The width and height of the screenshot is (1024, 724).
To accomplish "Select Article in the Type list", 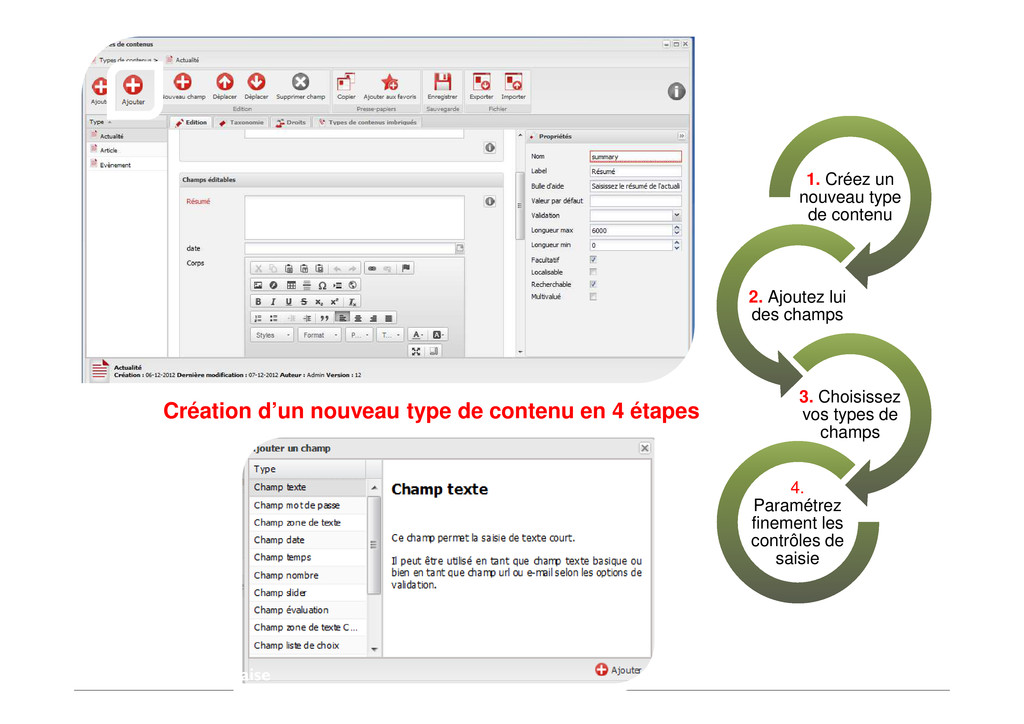I will tap(127, 150).
